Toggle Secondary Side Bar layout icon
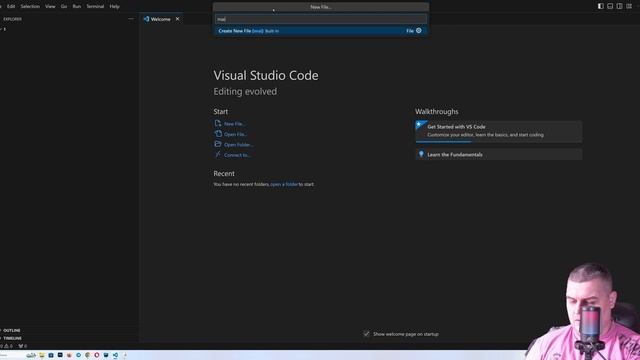Image resolution: width=640 pixels, height=360 pixels. tap(619, 6)
